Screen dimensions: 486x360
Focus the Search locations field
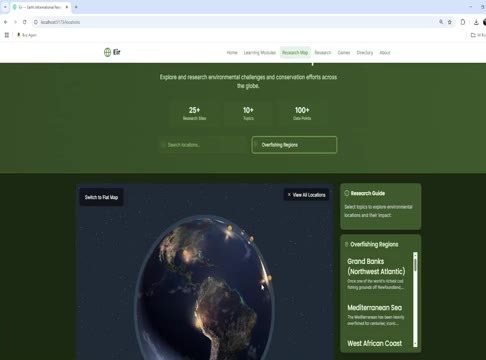(203, 145)
